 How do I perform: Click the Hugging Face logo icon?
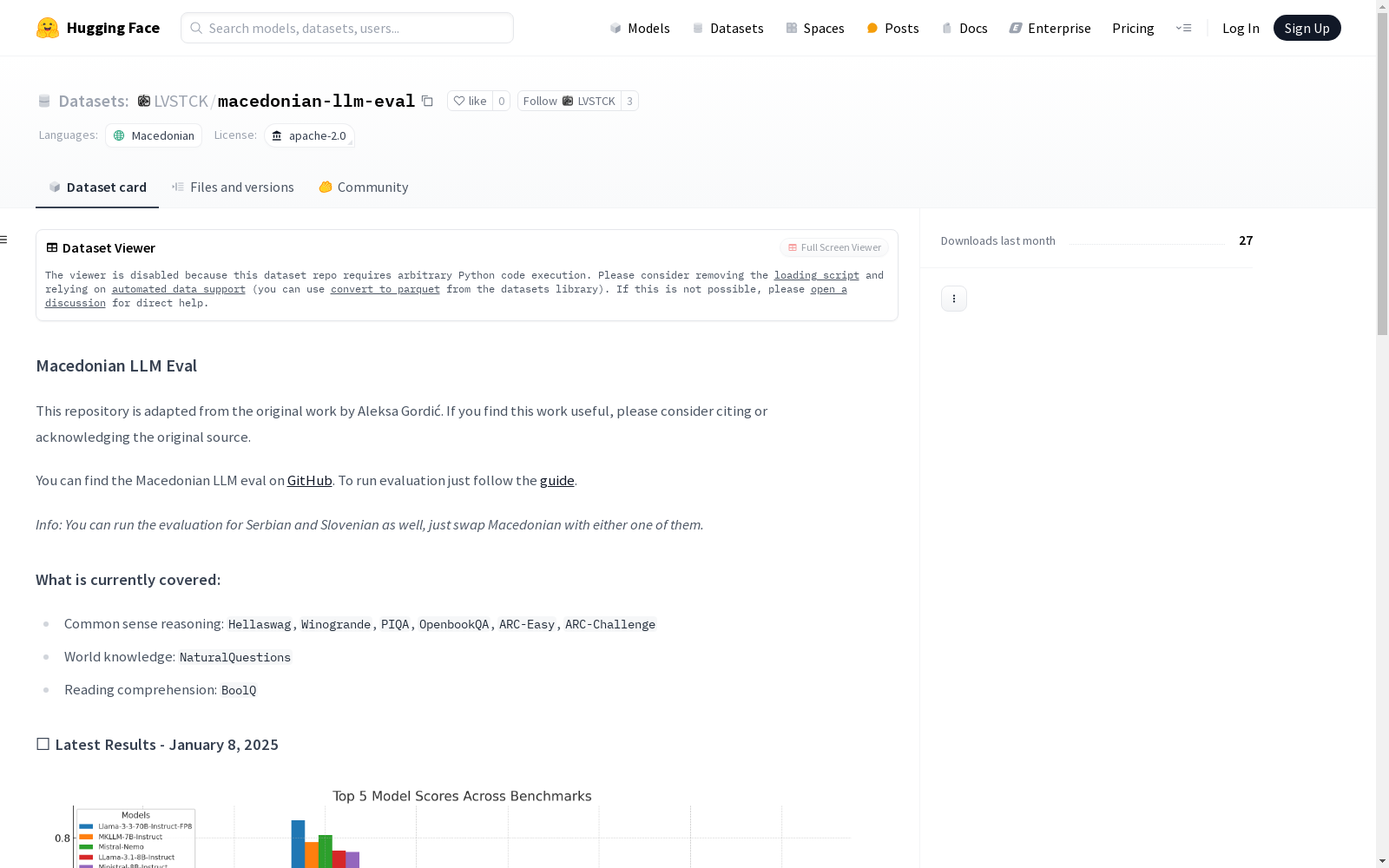pos(48,28)
